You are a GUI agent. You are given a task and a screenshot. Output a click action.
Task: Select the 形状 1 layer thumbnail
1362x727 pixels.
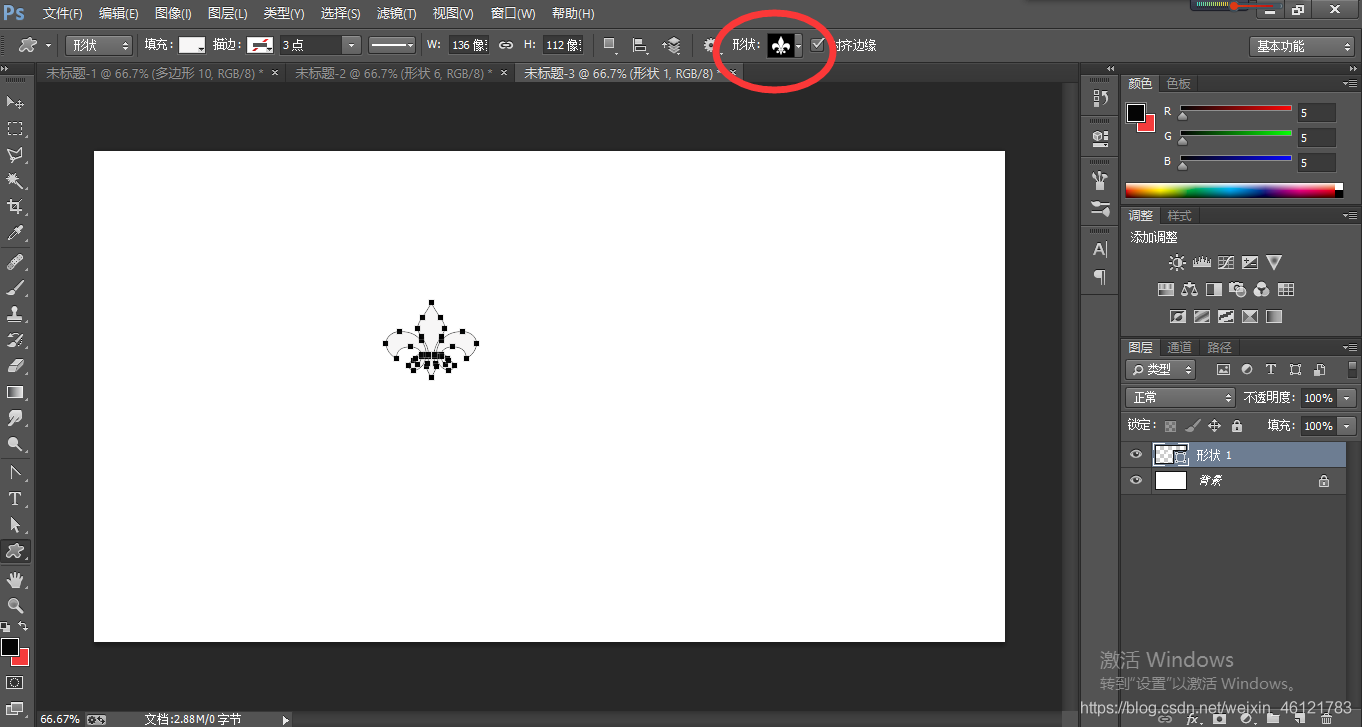[1171, 455]
